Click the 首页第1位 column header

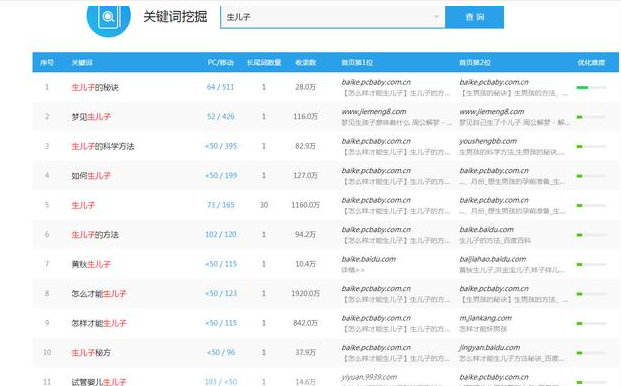(x=357, y=63)
